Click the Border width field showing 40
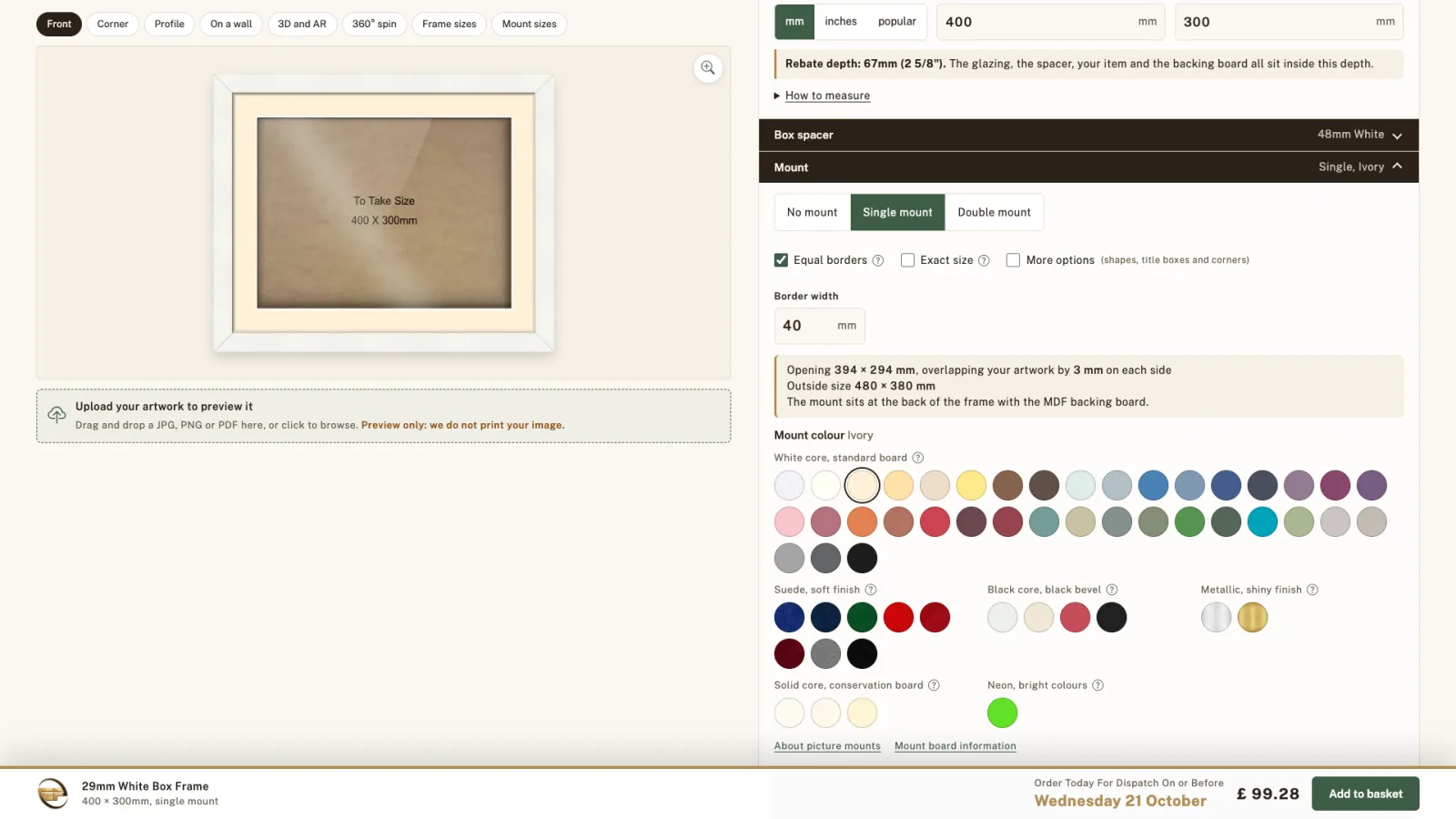The image size is (1456, 819). [x=819, y=326]
